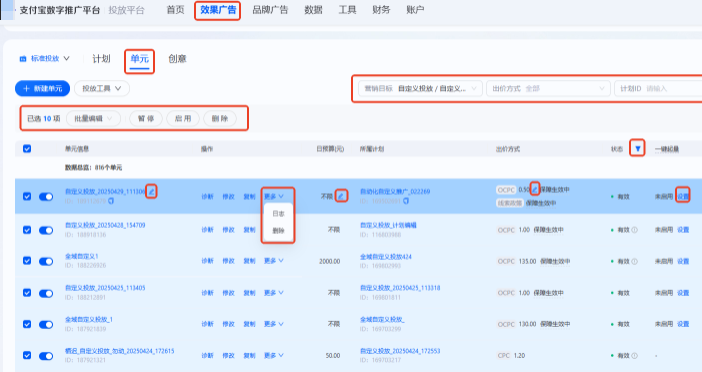Uncheck the 自定义投放_20250425_113405 row checkbox
The height and width of the screenshot is (372, 702).
27,293
